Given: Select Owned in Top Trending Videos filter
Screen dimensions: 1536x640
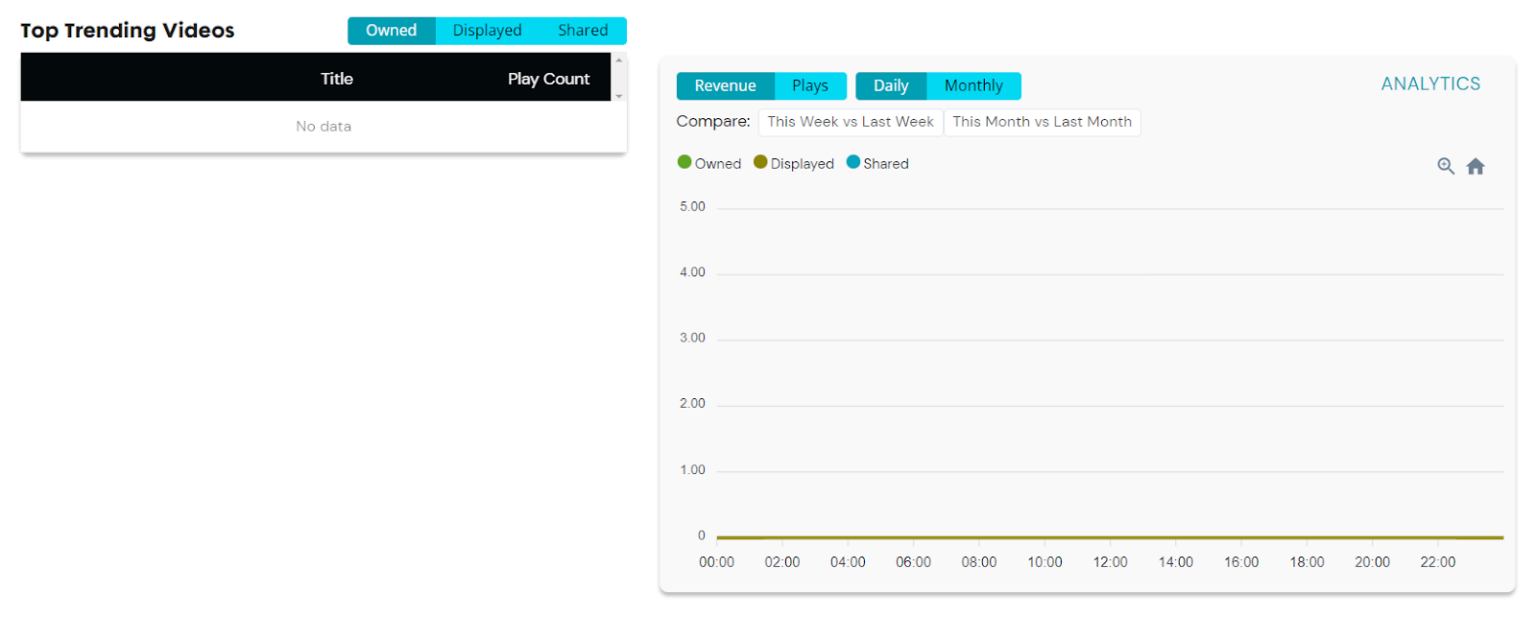Looking at the screenshot, I should tap(392, 30).
